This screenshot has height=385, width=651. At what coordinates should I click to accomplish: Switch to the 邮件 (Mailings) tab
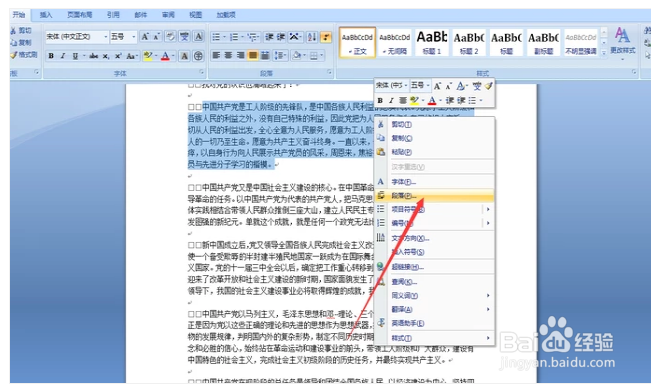click(x=141, y=15)
